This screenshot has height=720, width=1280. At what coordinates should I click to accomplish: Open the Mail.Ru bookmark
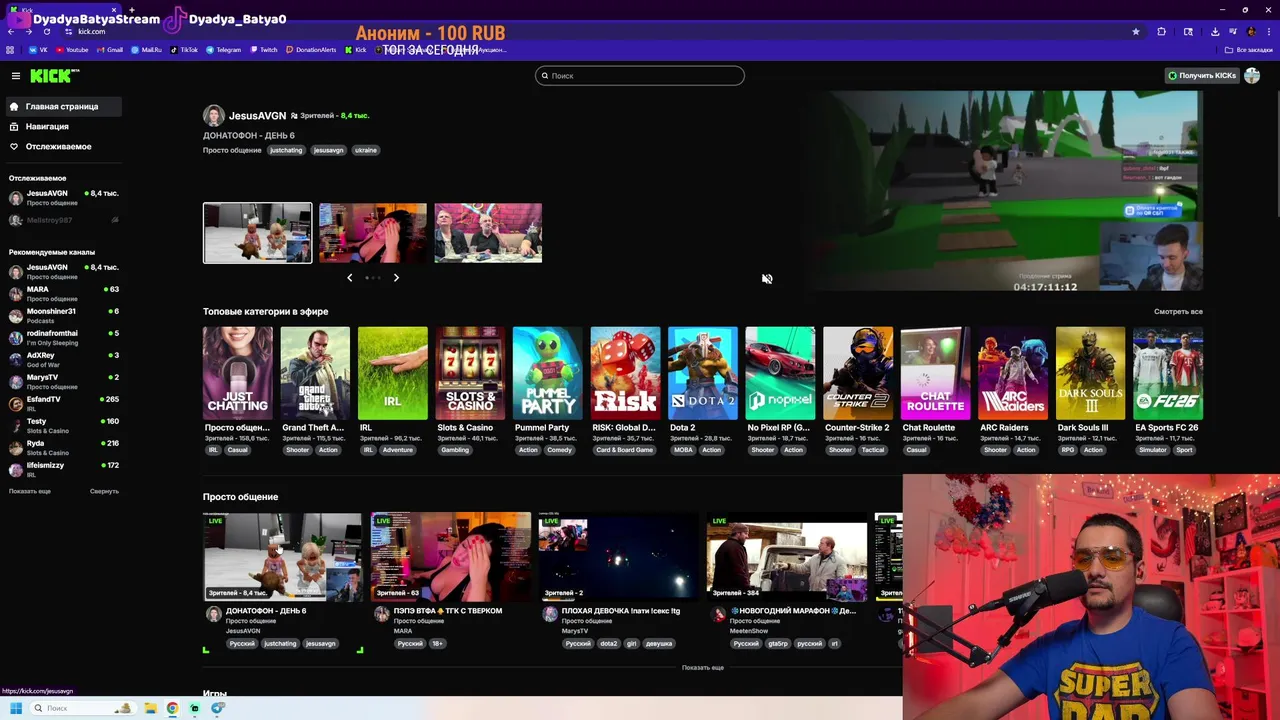point(146,50)
